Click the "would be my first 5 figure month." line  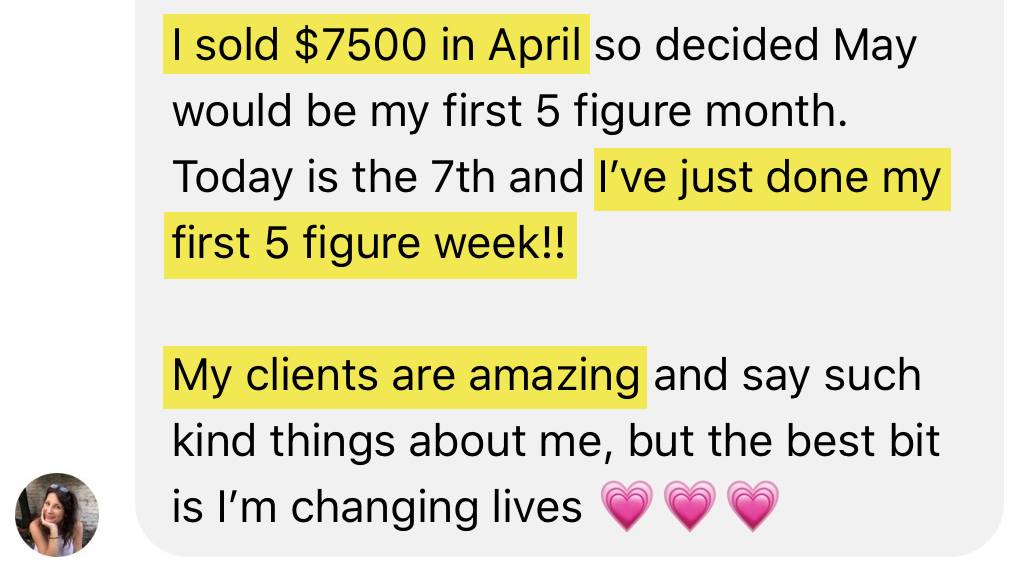click(x=509, y=111)
